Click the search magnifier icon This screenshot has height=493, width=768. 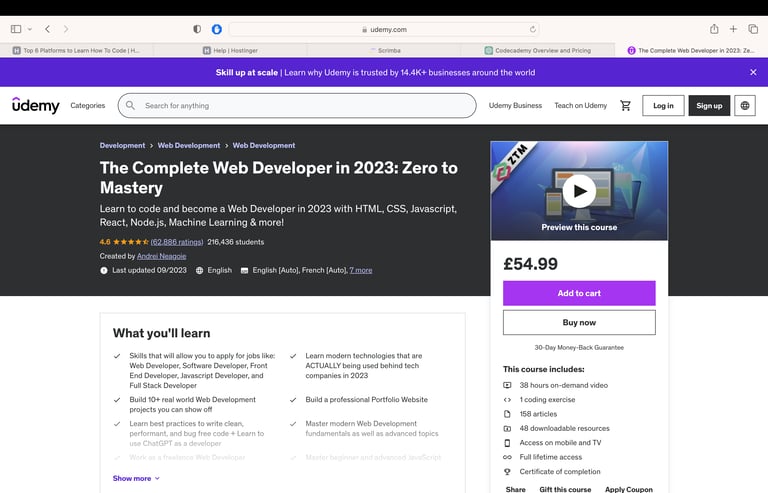pos(130,105)
